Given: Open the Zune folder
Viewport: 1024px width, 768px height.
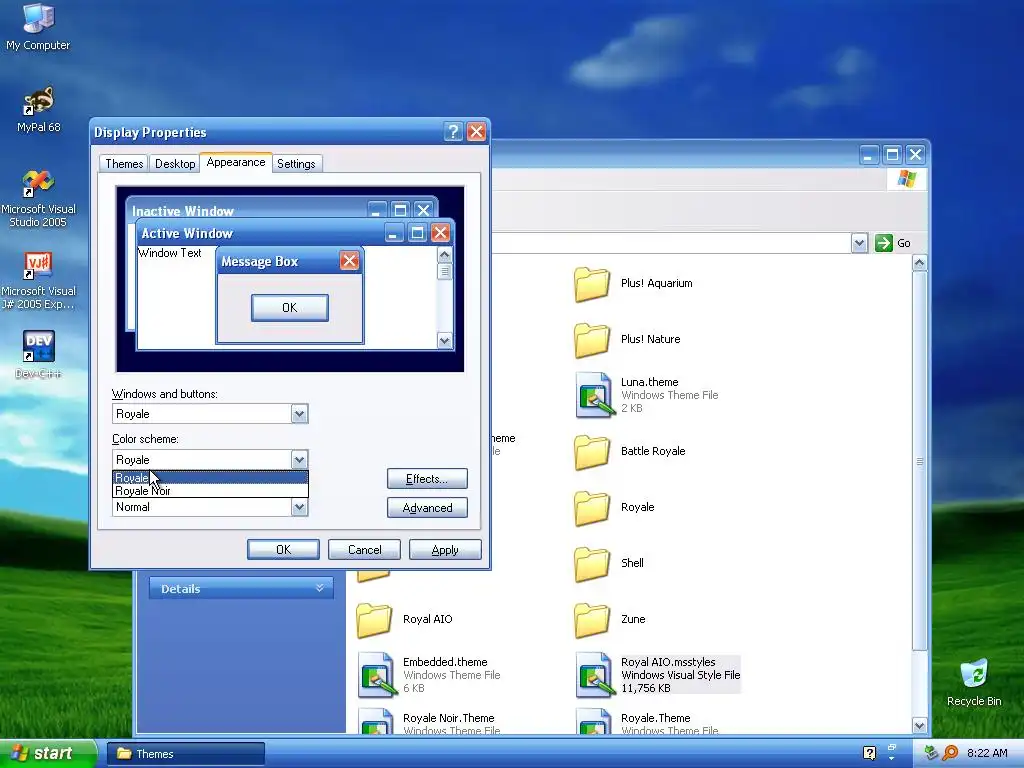Looking at the screenshot, I should [x=592, y=620].
